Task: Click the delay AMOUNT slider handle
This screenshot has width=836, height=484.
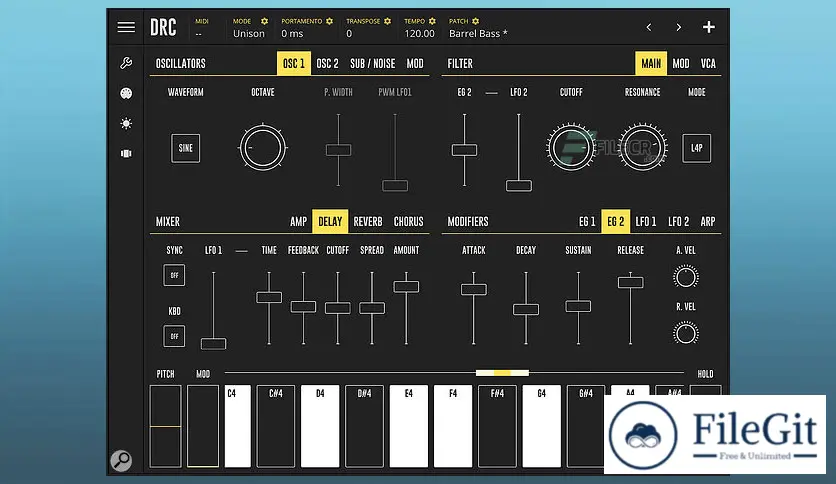Action: (x=406, y=287)
